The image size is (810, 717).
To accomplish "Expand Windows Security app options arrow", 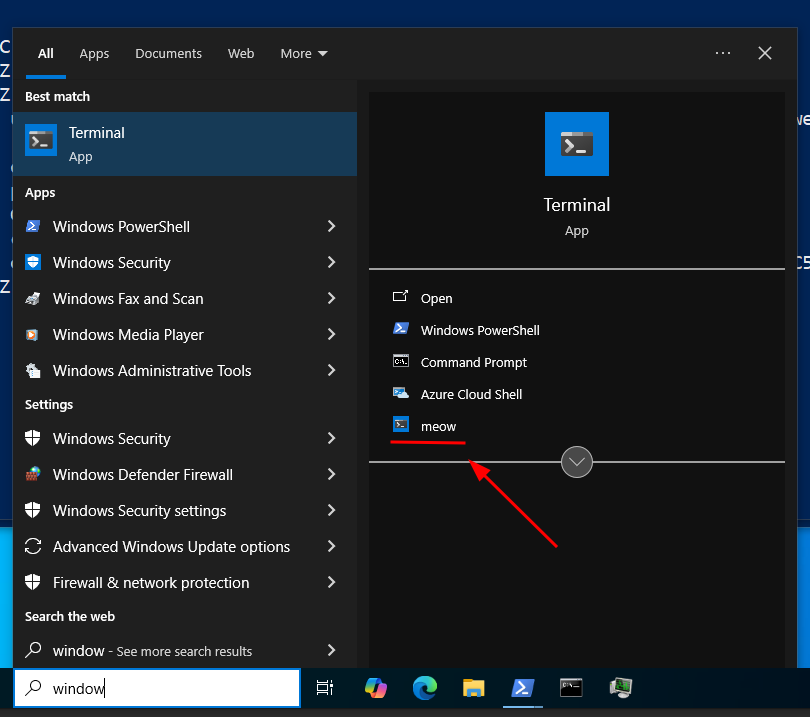I will click(x=332, y=262).
